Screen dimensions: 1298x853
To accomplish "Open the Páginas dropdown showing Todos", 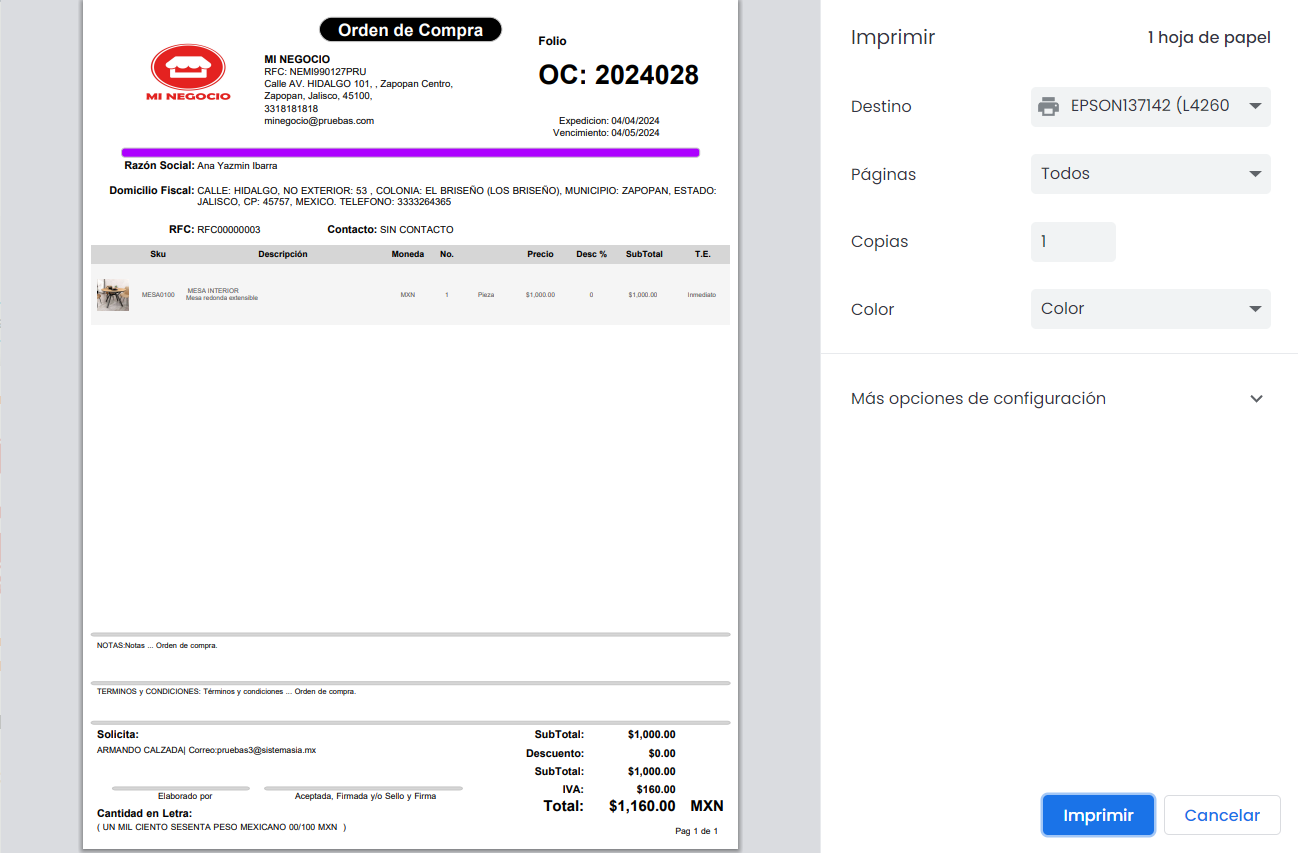I will coord(1150,174).
